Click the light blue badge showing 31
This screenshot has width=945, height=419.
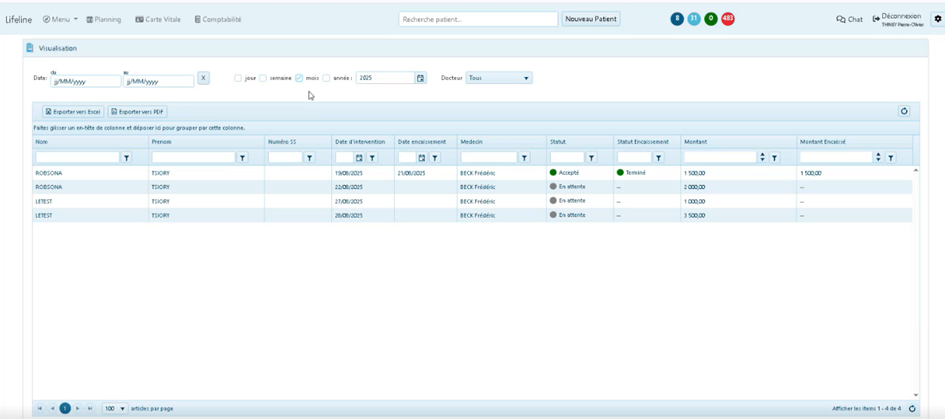[x=694, y=19]
